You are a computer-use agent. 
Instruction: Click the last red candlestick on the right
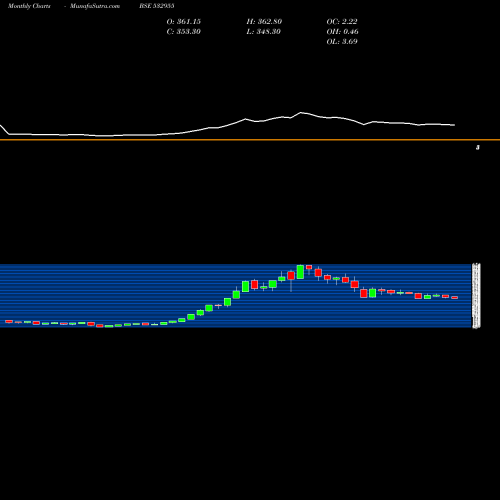(455, 297)
